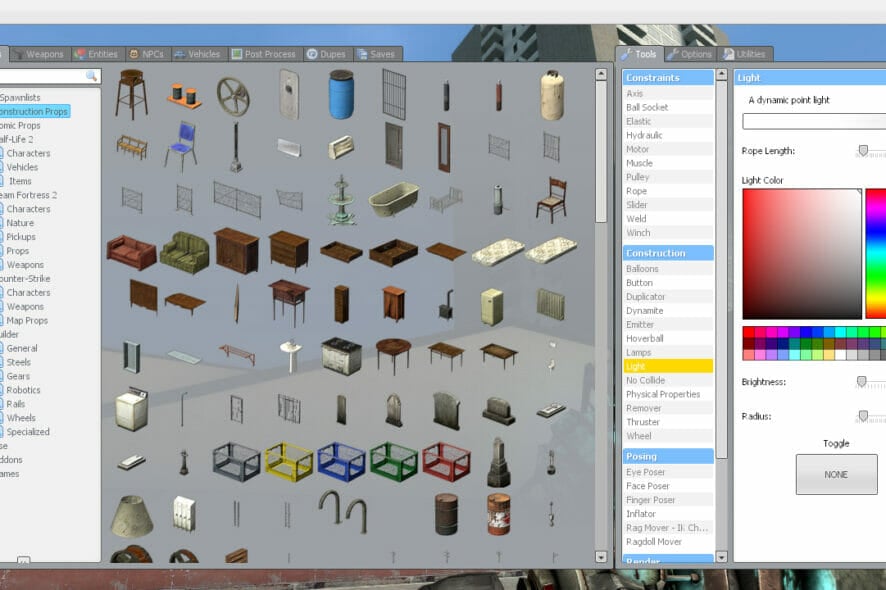This screenshot has width=886, height=590.
Task: Pick the green striped couch prop
Action: pyautogui.click(x=185, y=252)
